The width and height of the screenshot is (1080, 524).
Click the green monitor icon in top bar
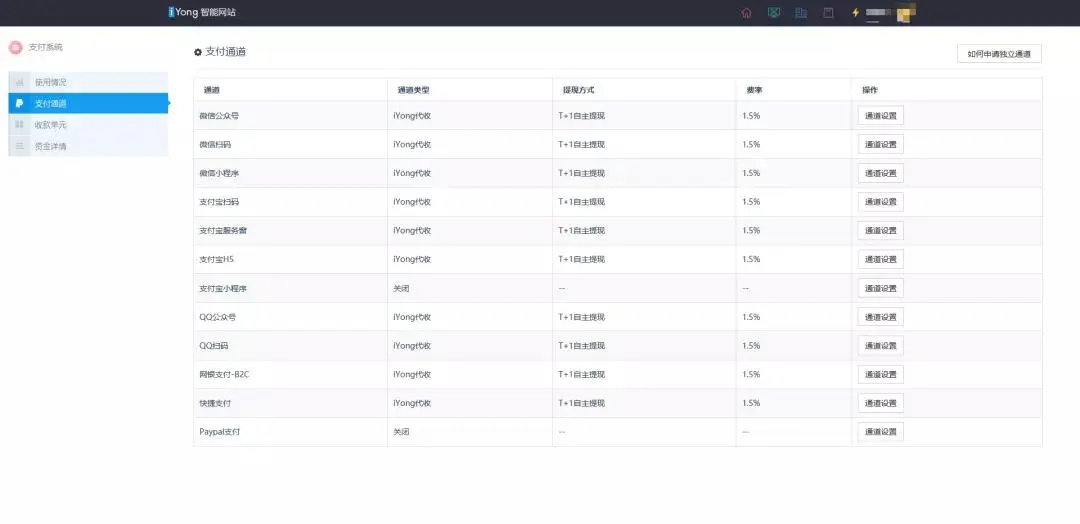click(x=773, y=13)
